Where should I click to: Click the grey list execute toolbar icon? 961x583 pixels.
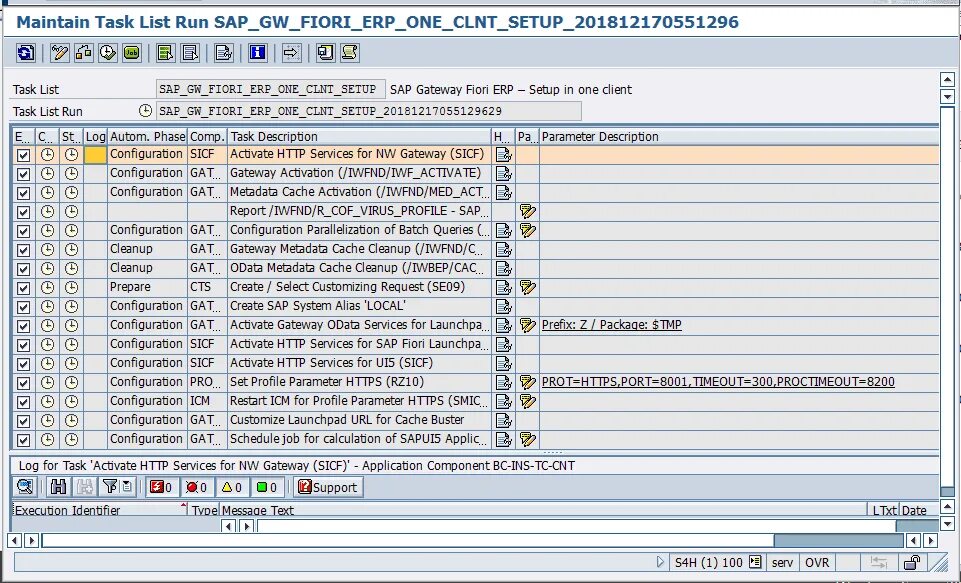(190, 53)
